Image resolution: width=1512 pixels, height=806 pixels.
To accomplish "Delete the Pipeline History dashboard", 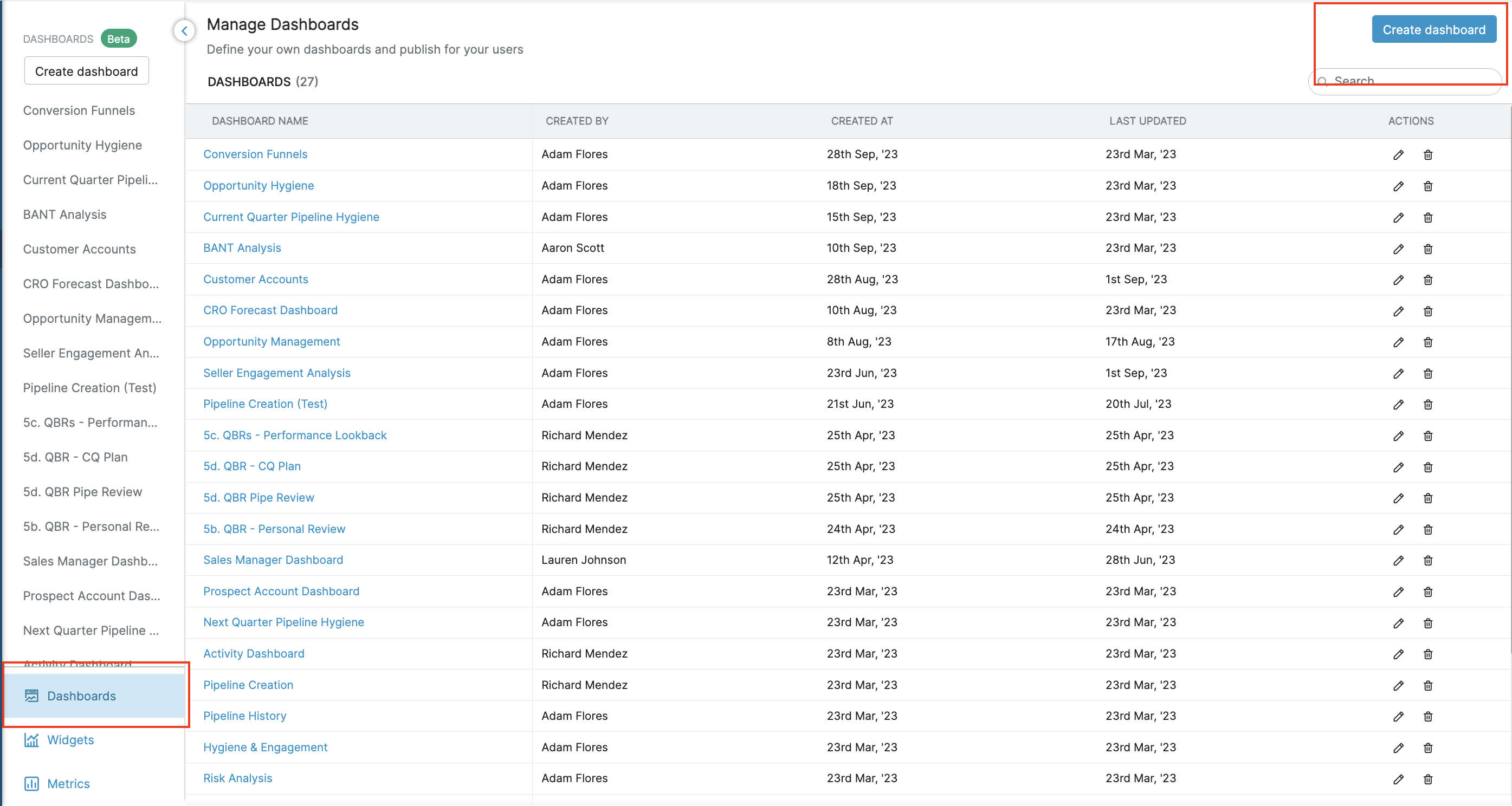I will point(1428,716).
